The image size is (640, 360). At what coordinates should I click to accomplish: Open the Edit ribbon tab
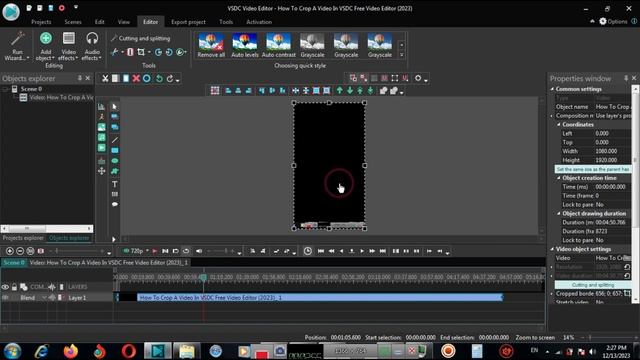coord(100,22)
